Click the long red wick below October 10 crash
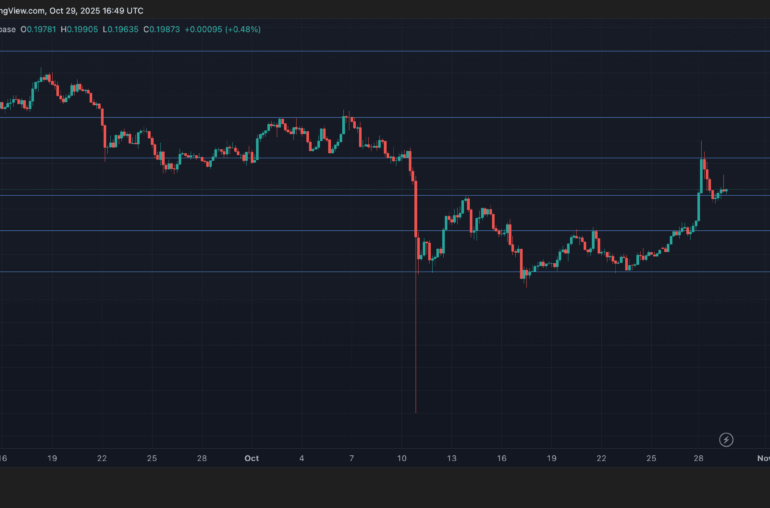This screenshot has height=508, width=770. coord(415,350)
